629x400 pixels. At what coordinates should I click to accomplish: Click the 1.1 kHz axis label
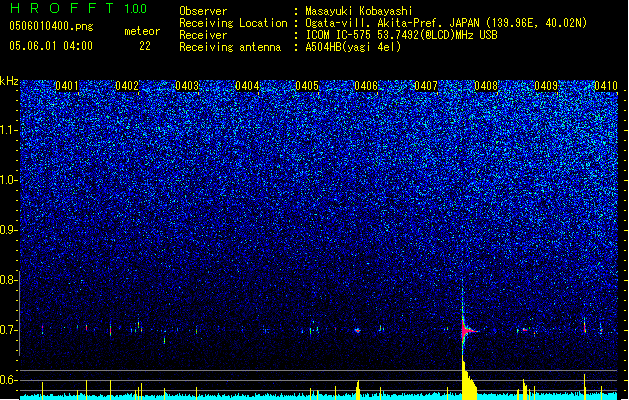click(x=9, y=130)
